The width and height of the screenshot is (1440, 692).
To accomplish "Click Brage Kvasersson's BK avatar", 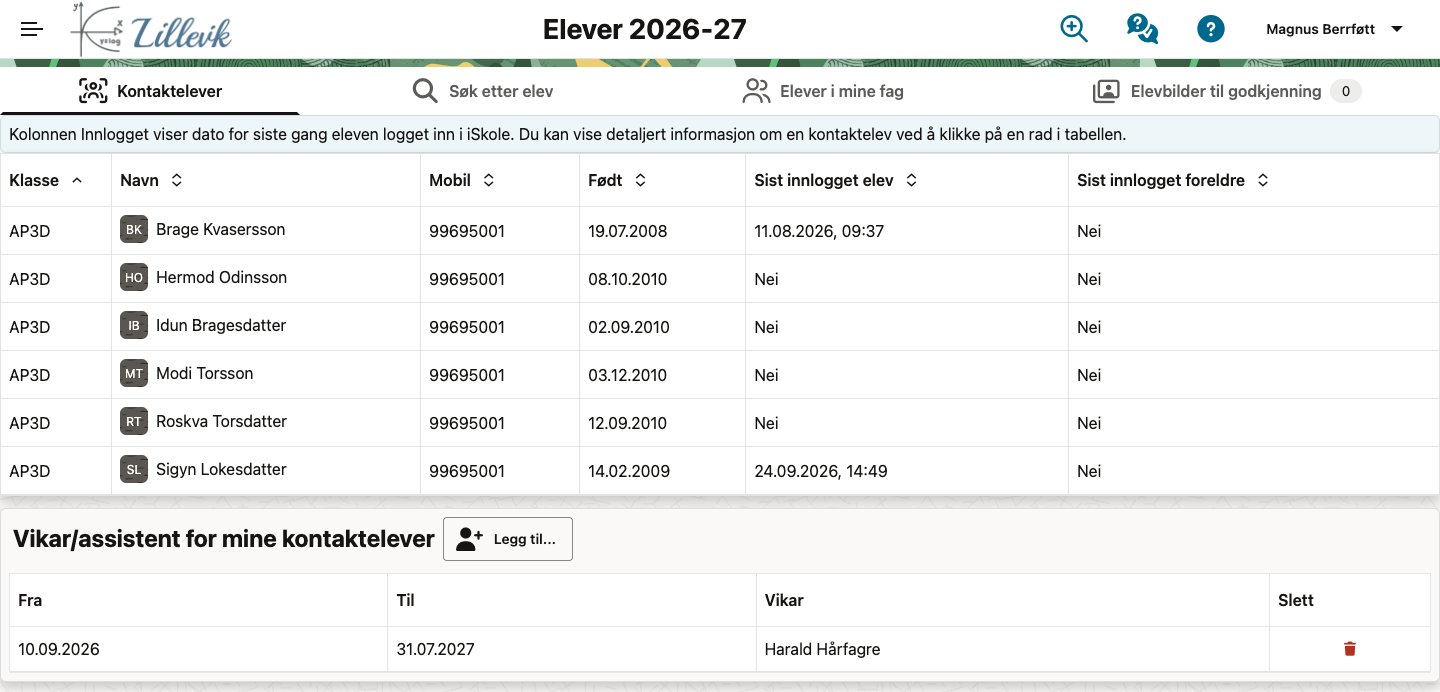I will point(134,230).
